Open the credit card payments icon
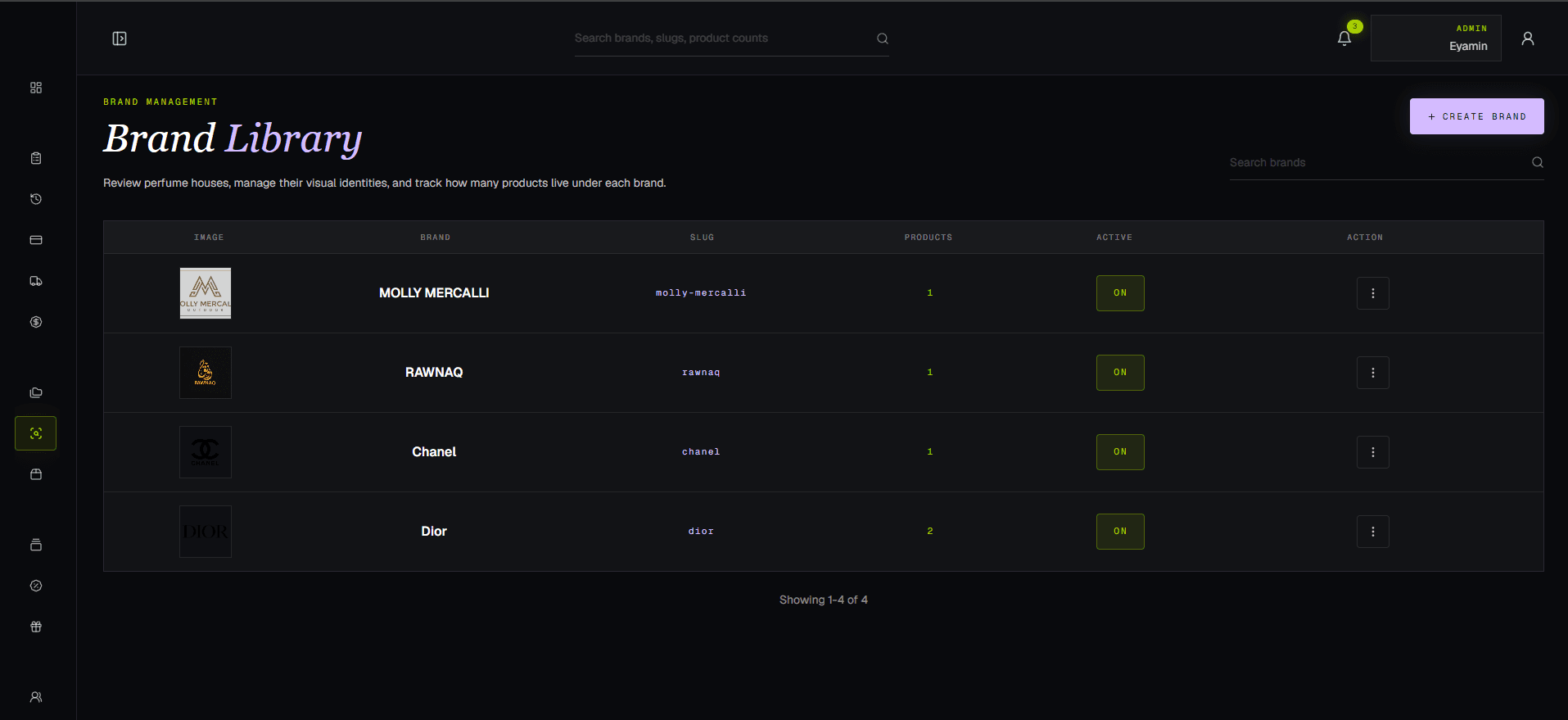 click(36, 240)
